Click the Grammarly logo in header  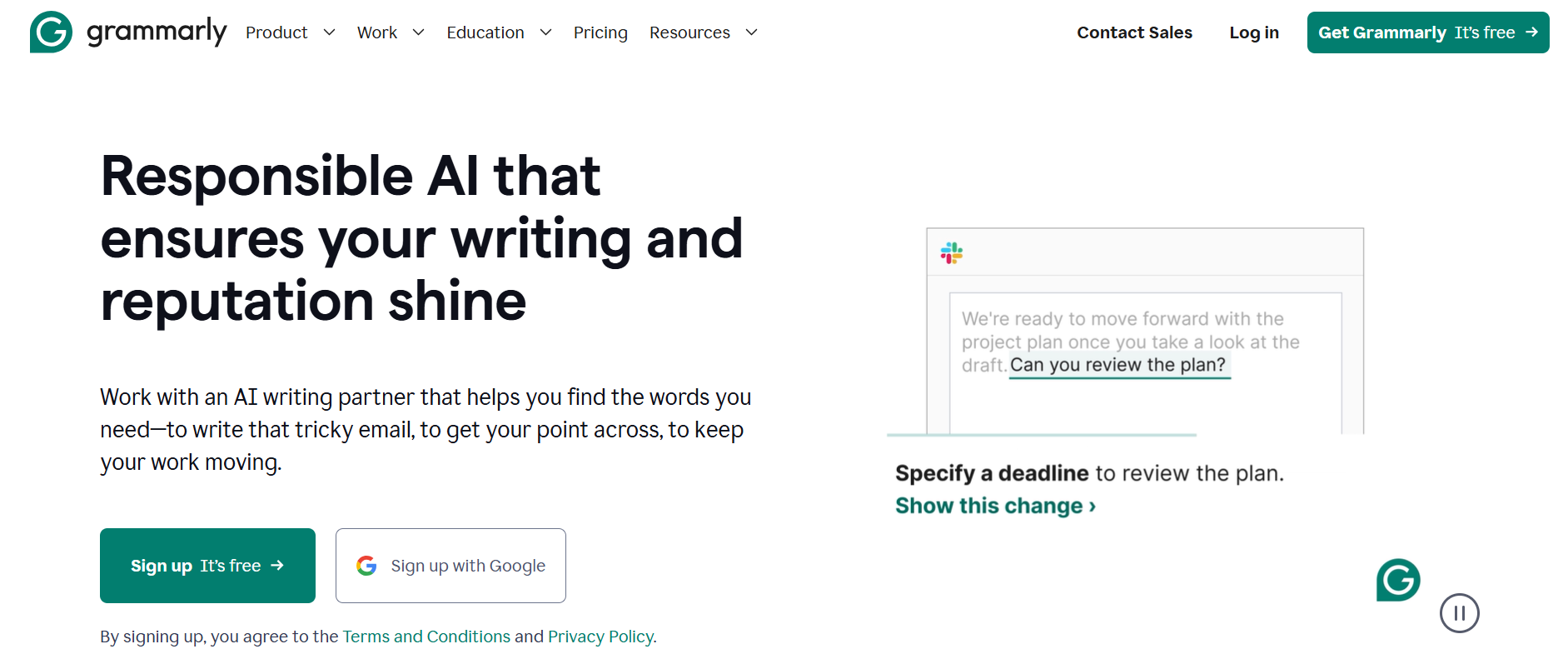(x=128, y=32)
